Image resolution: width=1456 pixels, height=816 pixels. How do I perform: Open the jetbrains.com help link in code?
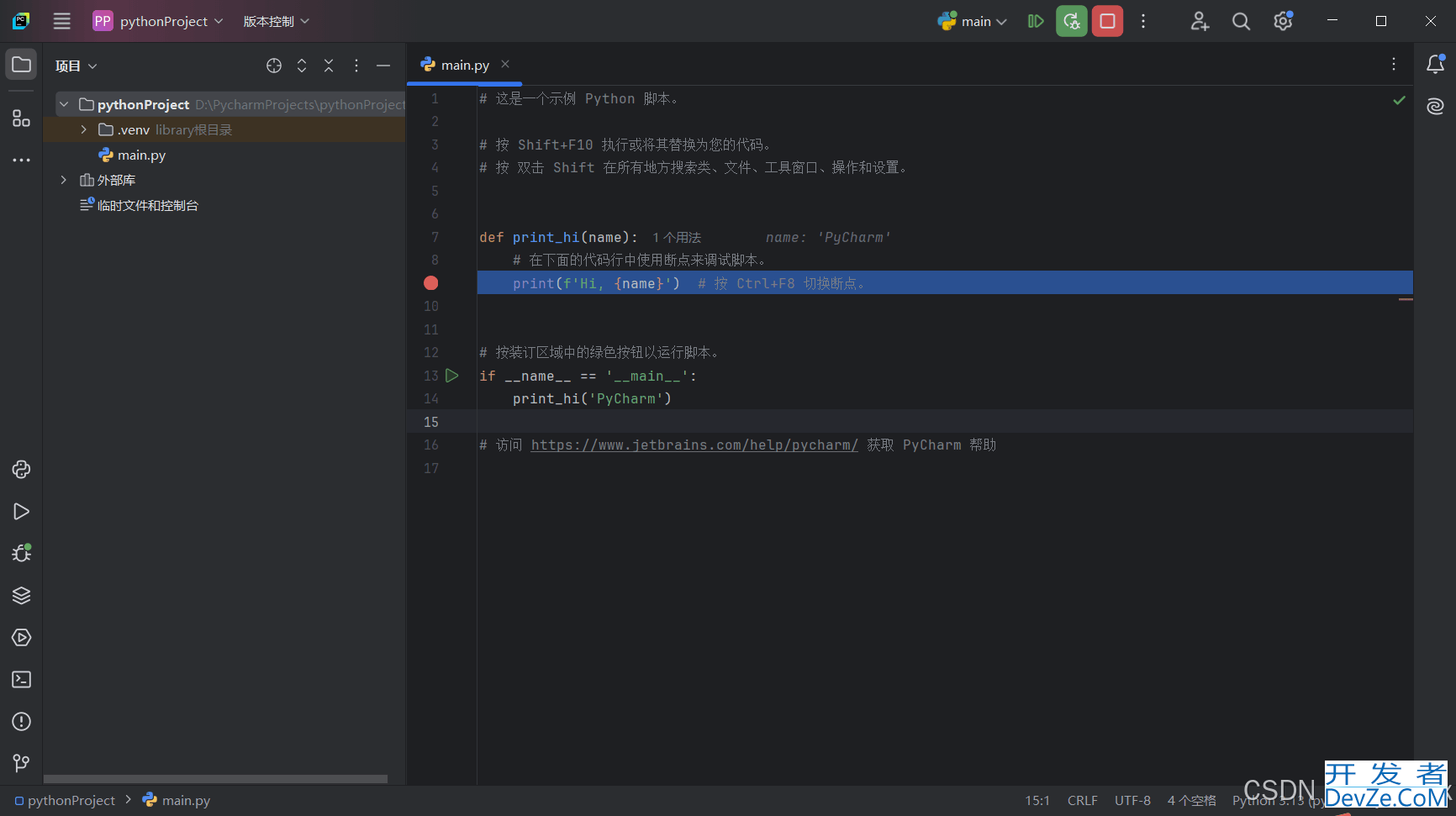point(694,445)
